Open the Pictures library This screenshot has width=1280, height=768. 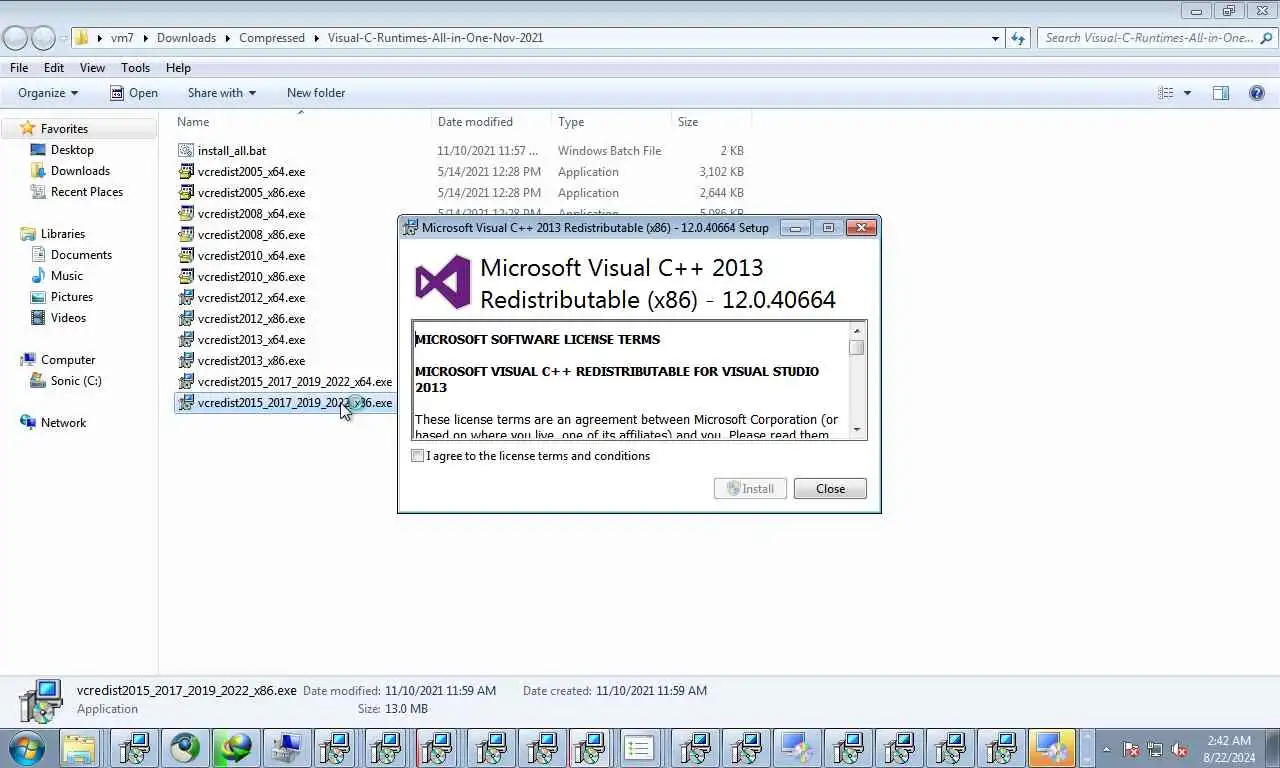click(71, 297)
